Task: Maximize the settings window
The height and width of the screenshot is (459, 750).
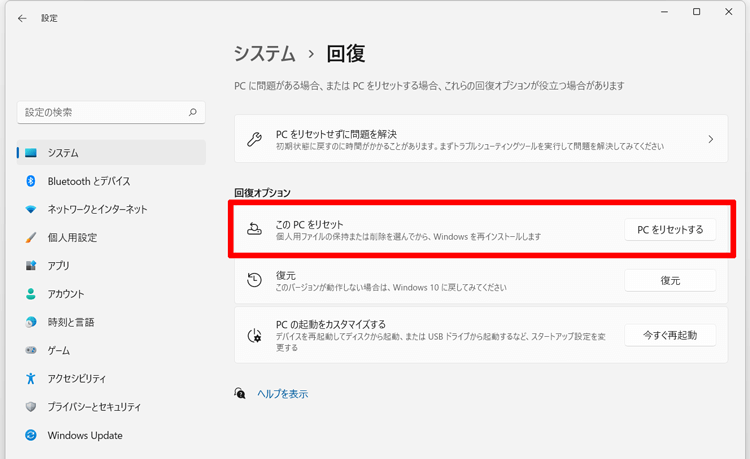Action: pyautogui.click(x=696, y=12)
